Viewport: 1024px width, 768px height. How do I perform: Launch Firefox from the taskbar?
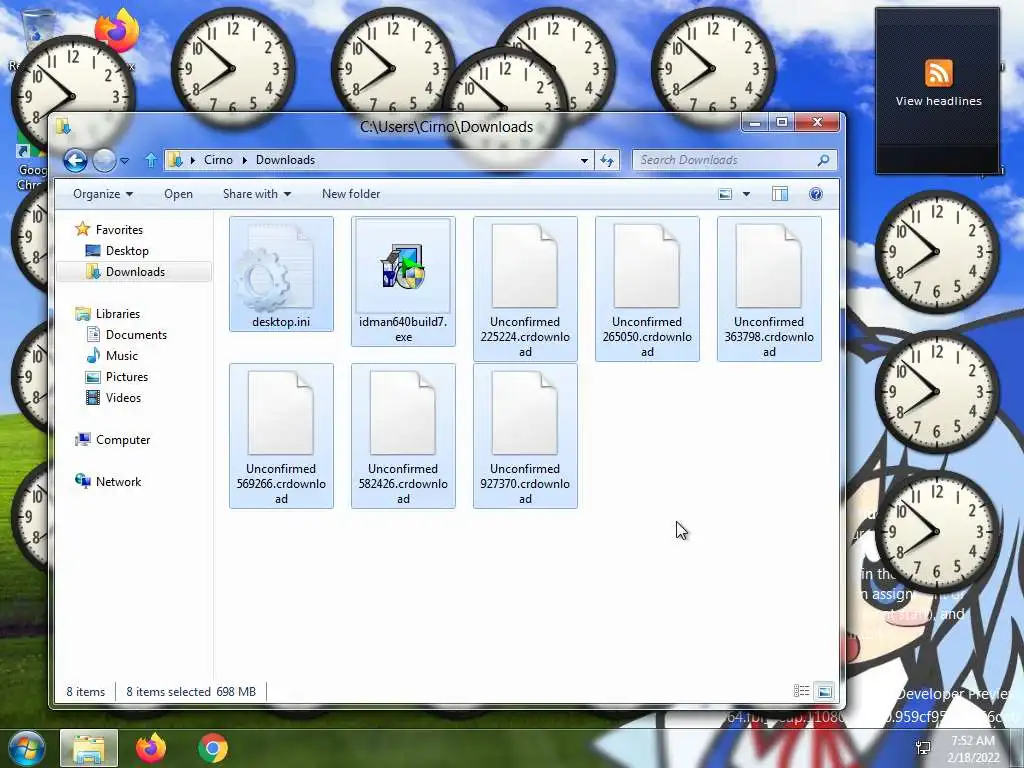point(151,748)
